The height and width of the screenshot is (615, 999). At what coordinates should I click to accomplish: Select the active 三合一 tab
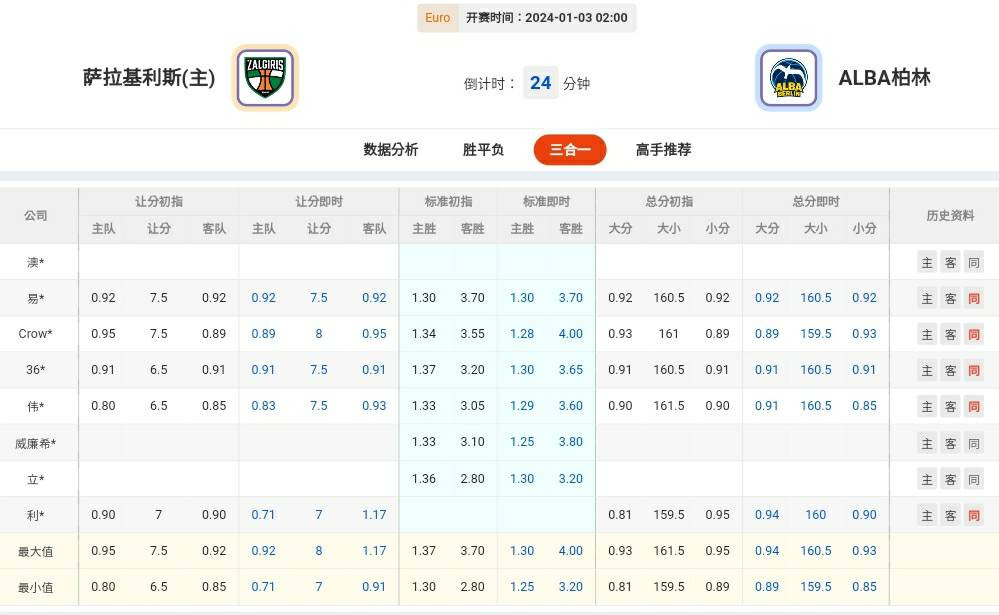(570, 150)
